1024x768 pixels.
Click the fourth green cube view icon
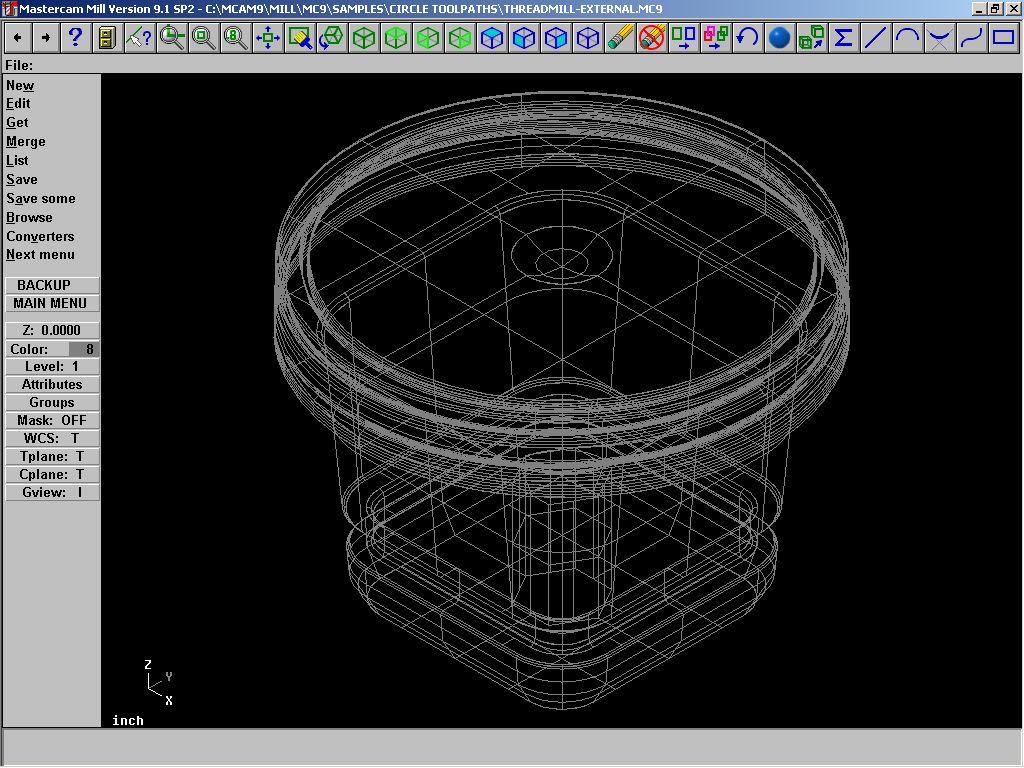[x=460, y=38]
